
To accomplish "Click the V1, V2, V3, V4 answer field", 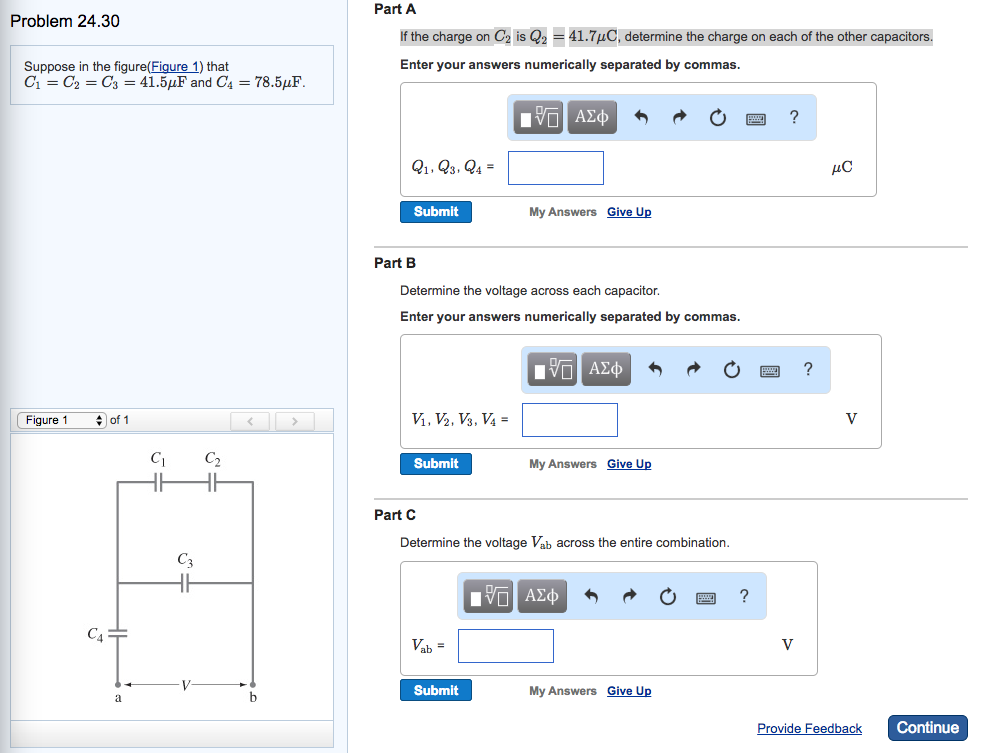I will 570,420.
